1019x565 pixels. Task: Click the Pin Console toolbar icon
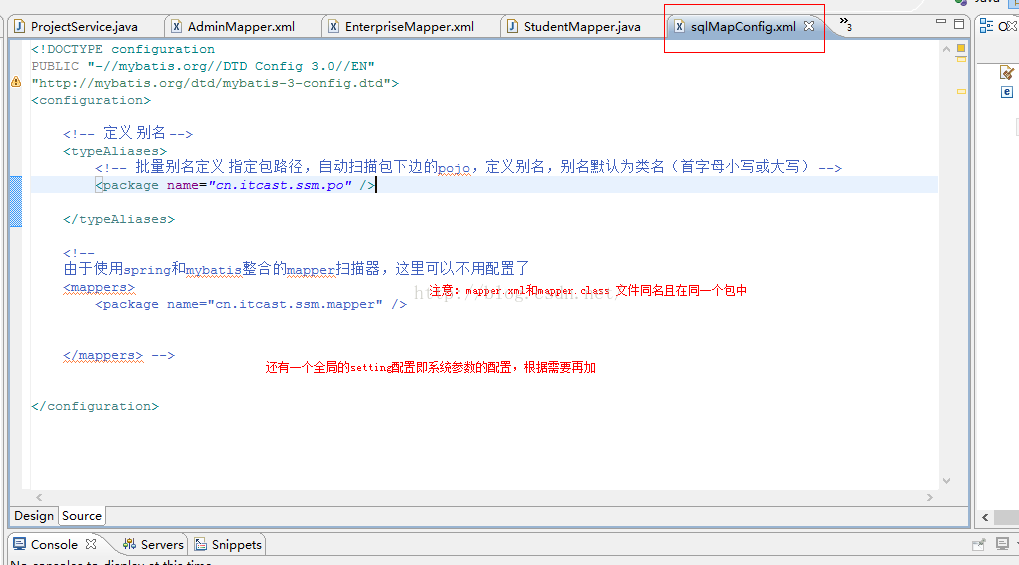pyautogui.click(x=979, y=544)
